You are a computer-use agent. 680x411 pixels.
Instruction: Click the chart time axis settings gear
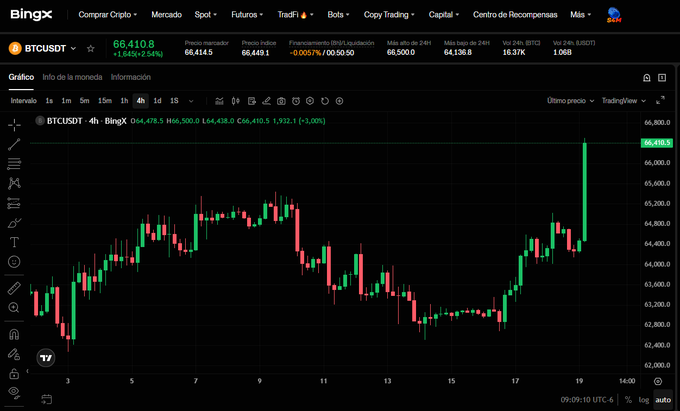point(658,382)
